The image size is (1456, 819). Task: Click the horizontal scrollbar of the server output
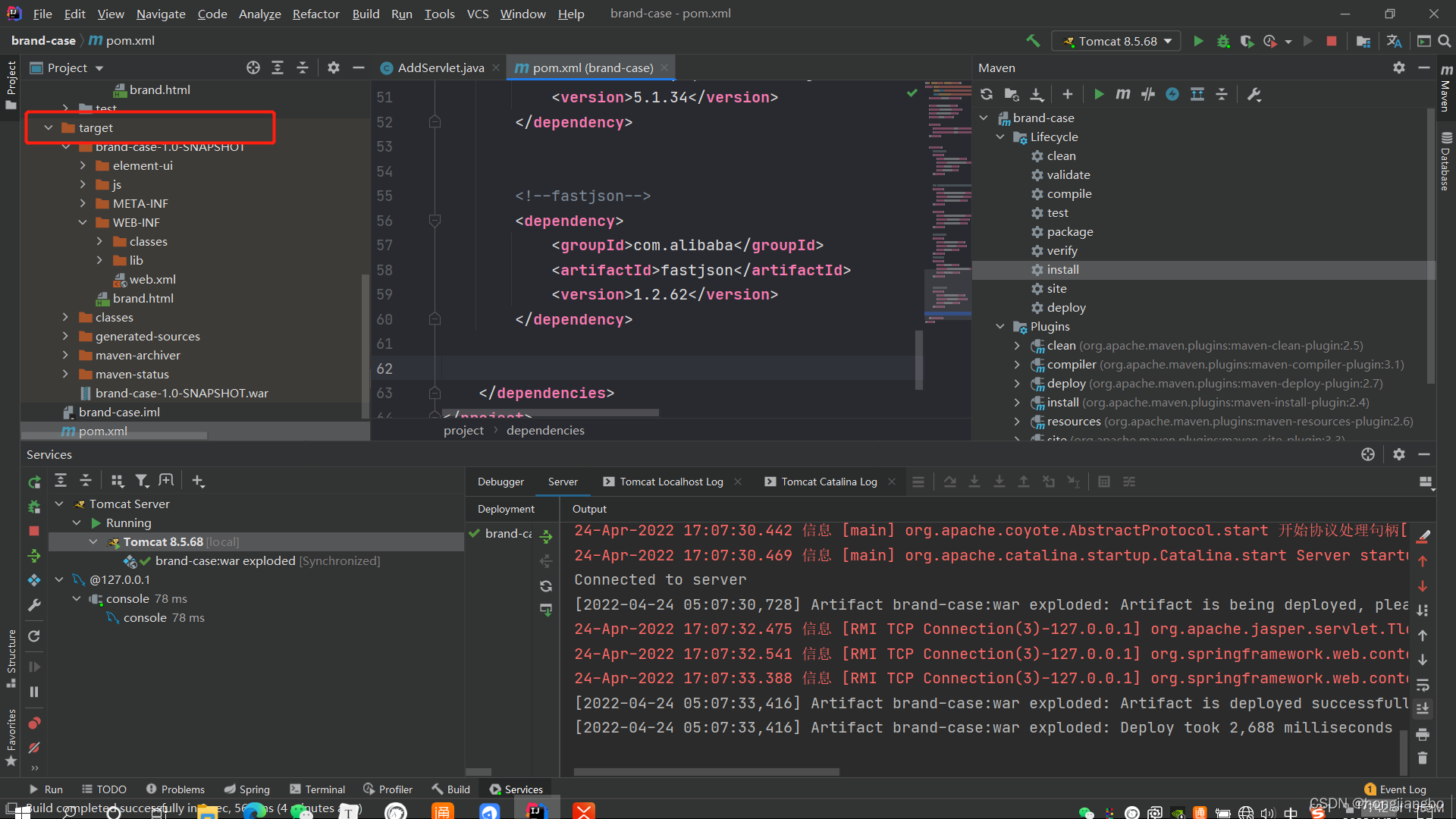coord(705,772)
